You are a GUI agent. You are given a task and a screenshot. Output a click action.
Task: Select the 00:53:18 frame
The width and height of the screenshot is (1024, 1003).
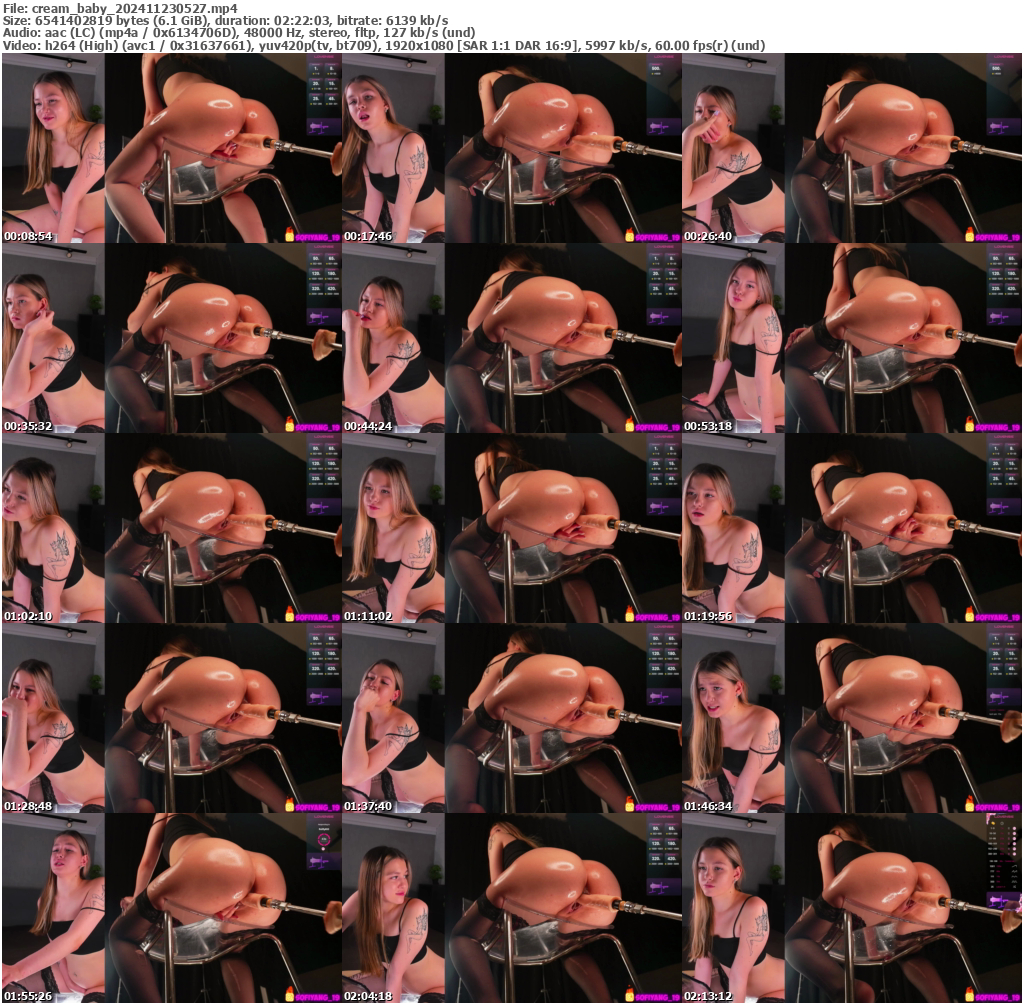(x=851, y=338)
